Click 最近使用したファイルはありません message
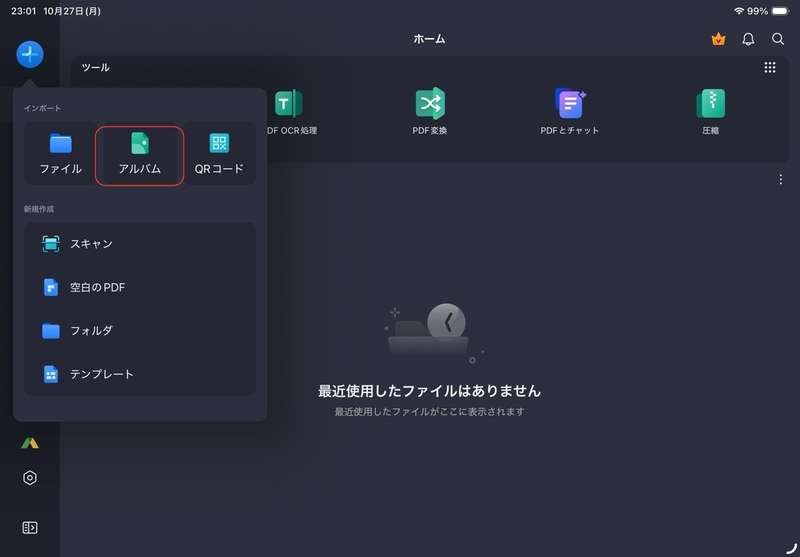800x557 pixels. click(429, 391)
